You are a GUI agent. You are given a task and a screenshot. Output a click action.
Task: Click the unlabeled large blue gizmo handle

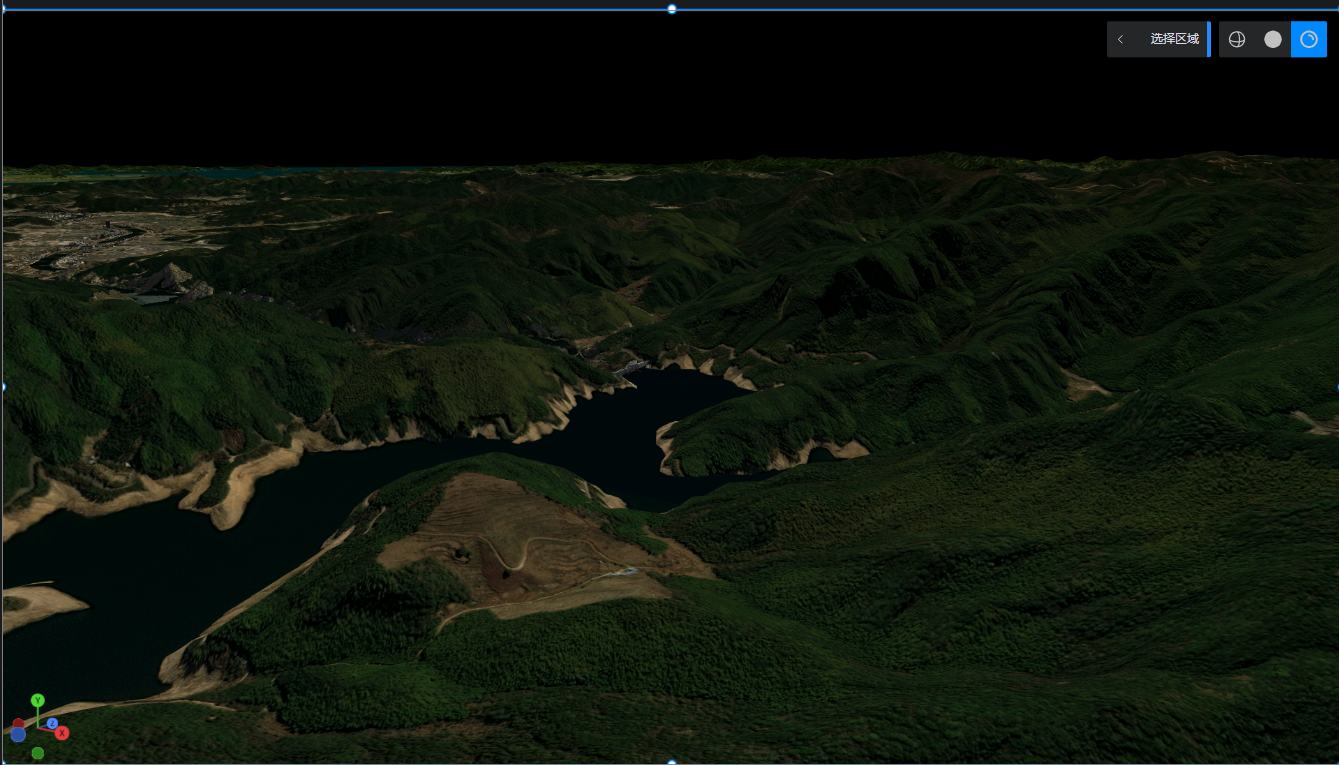(18, 734)
